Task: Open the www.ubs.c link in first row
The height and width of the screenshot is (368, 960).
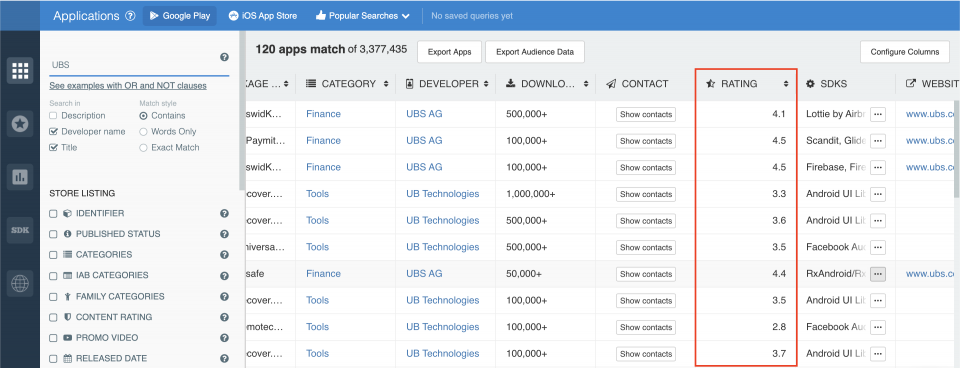Action: click(x=931, y=114)
